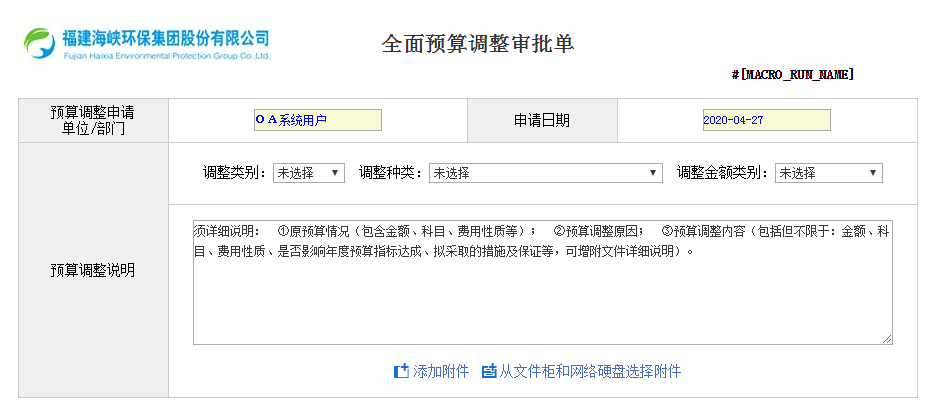Click the 申请日期 label cell
934x406 pixels.
pyautogui.click(x=542, y=121)
